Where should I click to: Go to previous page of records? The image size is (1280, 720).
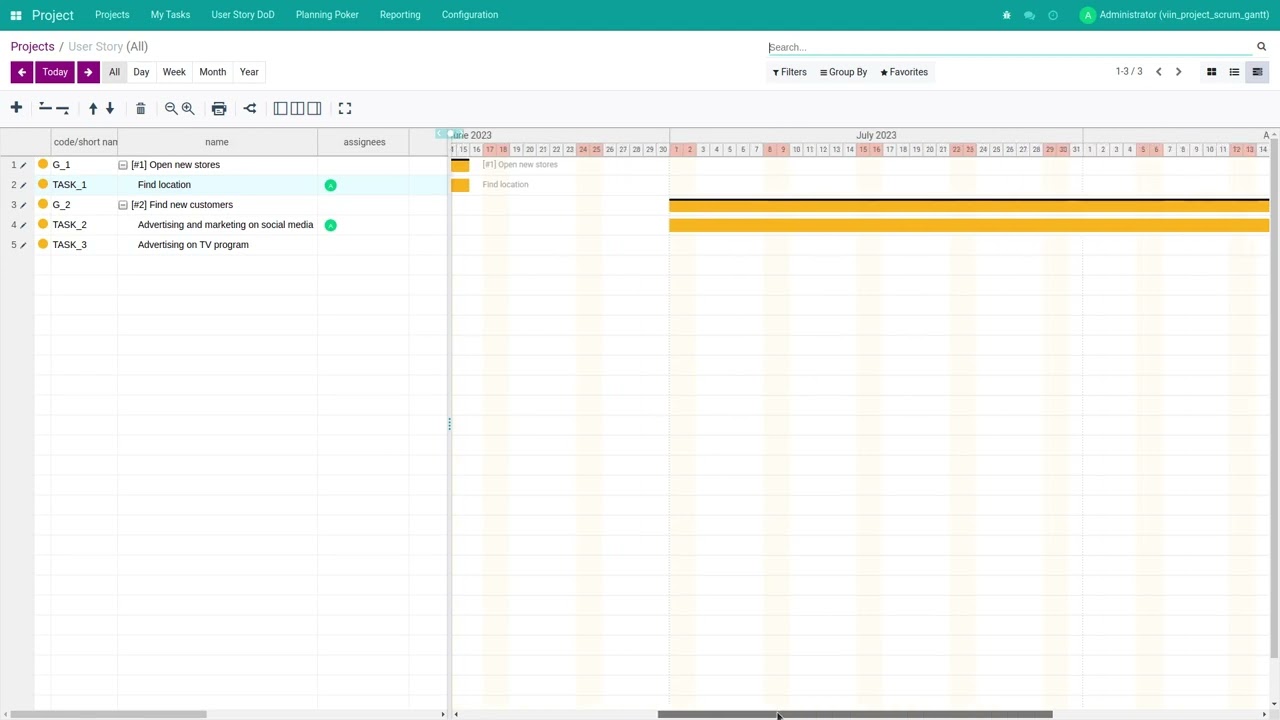[1158, 72]
